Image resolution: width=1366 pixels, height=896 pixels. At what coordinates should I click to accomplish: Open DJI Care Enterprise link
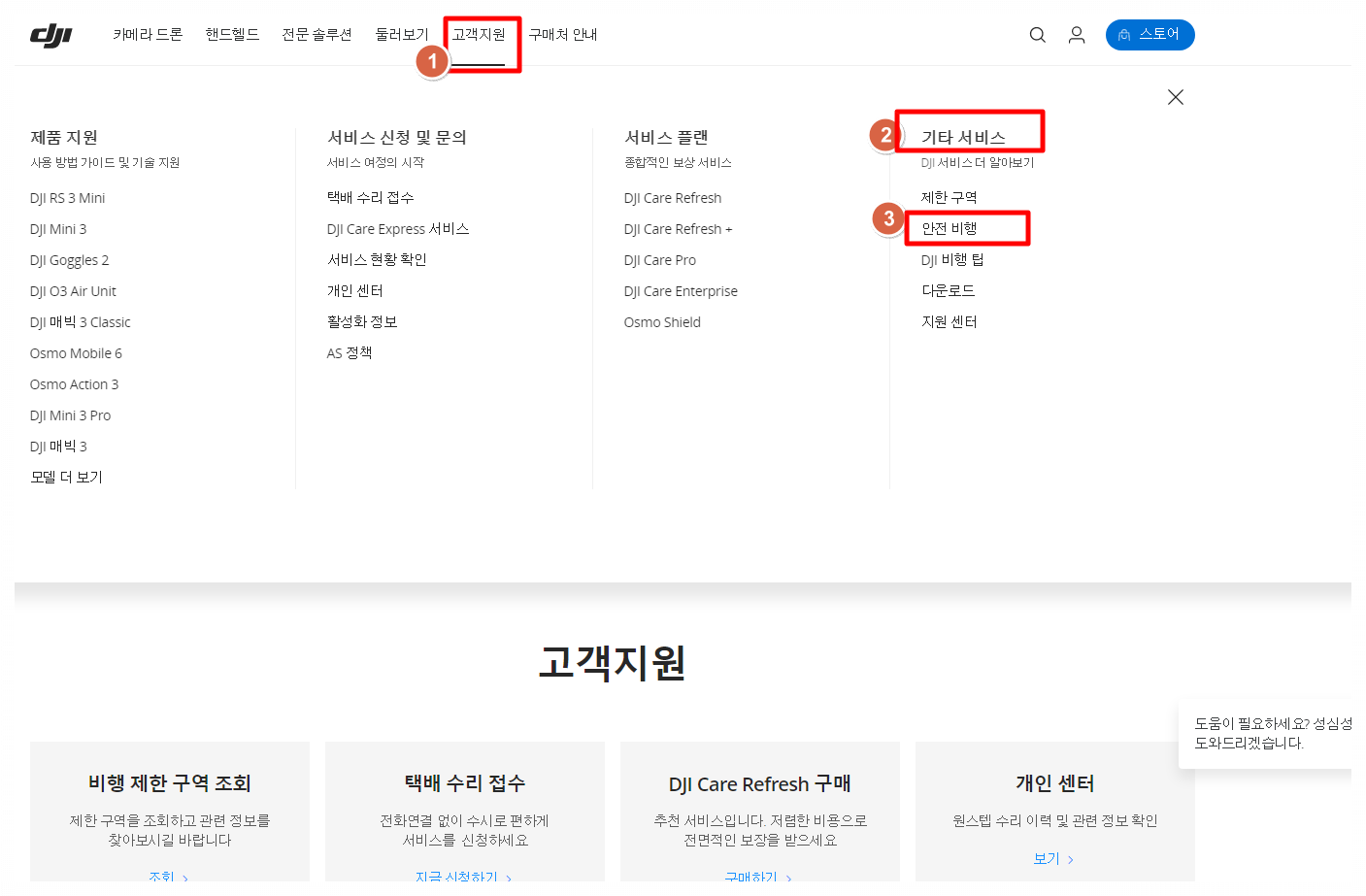tap(681, 291)
